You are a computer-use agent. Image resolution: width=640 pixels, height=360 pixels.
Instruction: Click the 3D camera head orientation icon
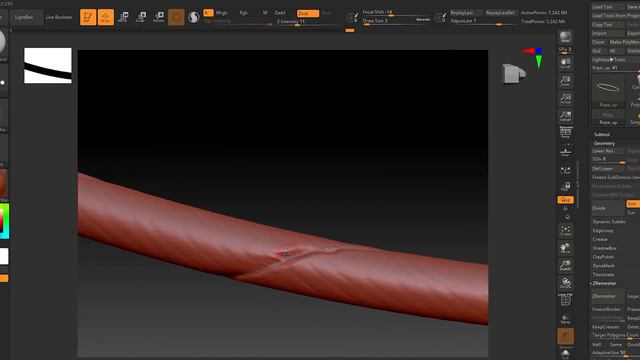[513, 74]
